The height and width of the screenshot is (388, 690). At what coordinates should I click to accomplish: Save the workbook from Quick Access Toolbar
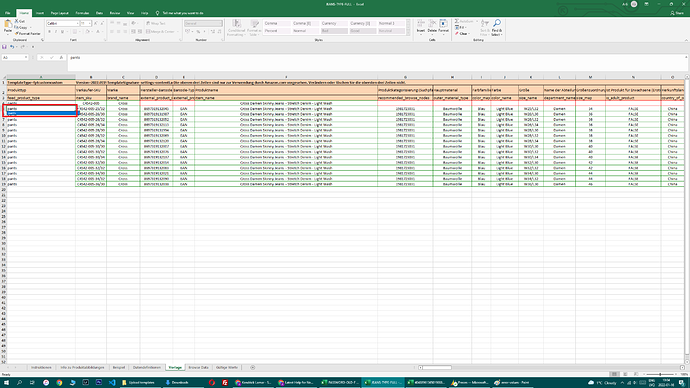[4, 47]
